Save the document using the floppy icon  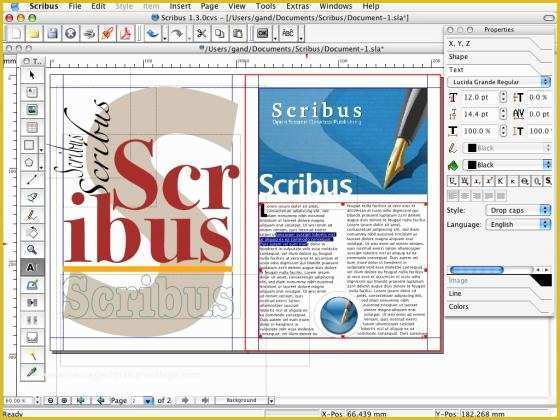tap(52, 34)
